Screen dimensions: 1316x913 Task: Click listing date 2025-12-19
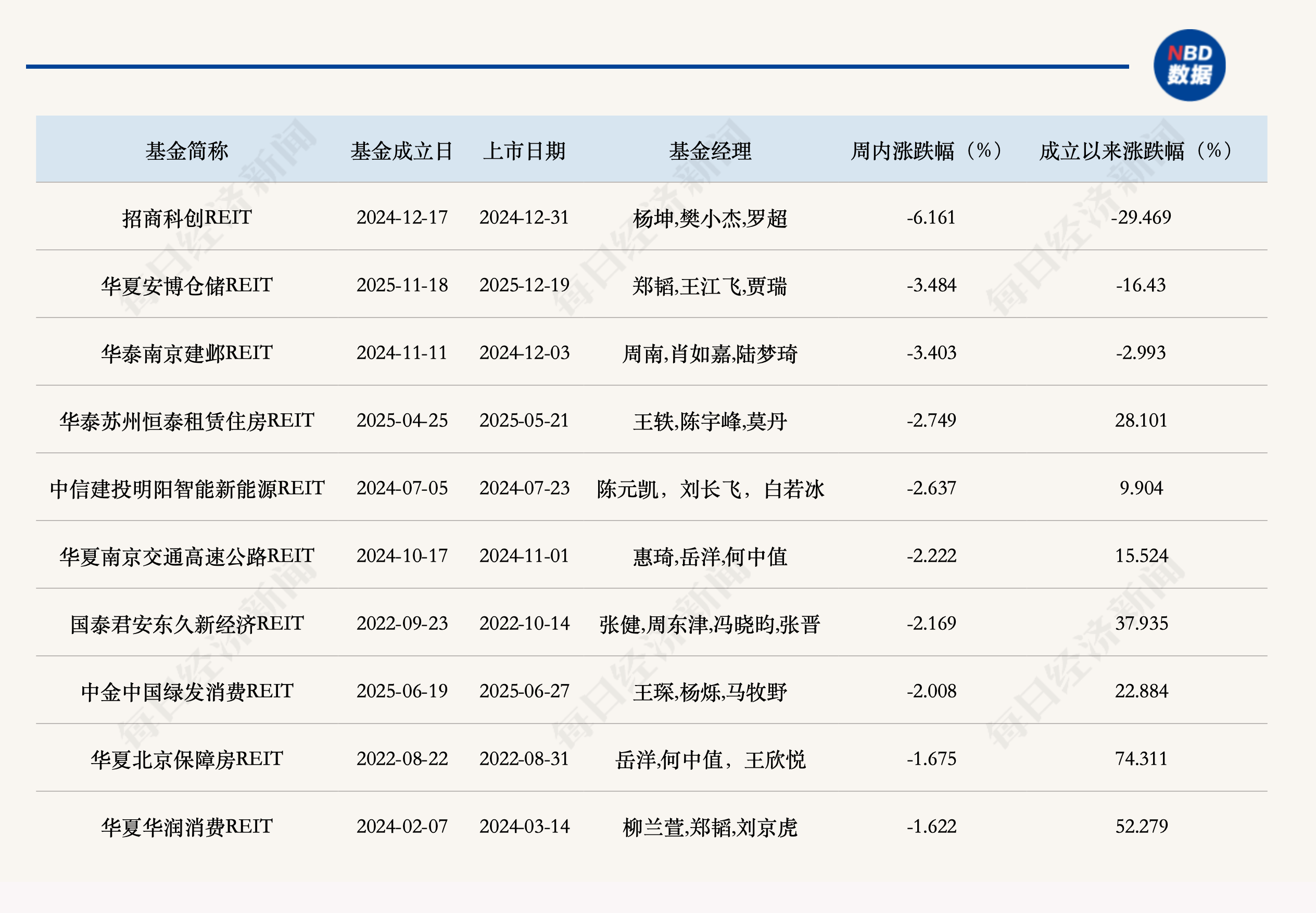coord(524,285)
